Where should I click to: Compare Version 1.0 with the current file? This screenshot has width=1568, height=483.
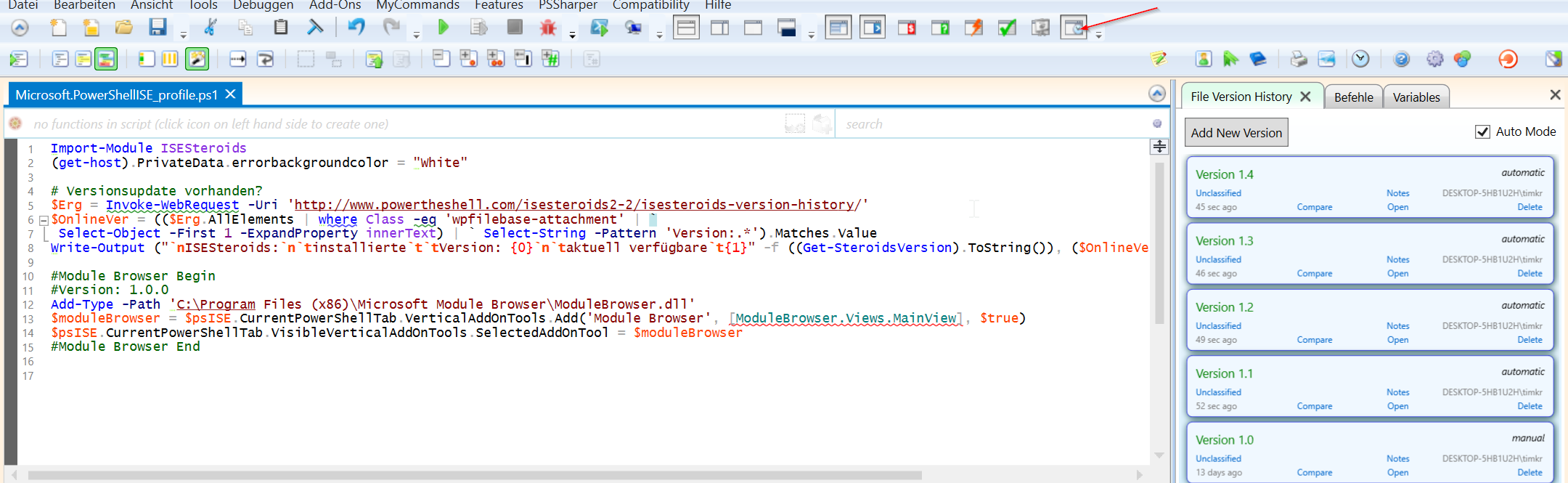click(1315, 473)
